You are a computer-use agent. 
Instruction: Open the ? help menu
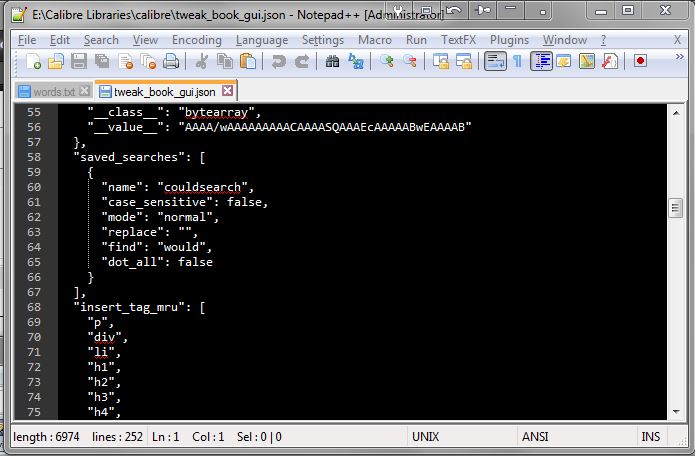pos(603,40)
